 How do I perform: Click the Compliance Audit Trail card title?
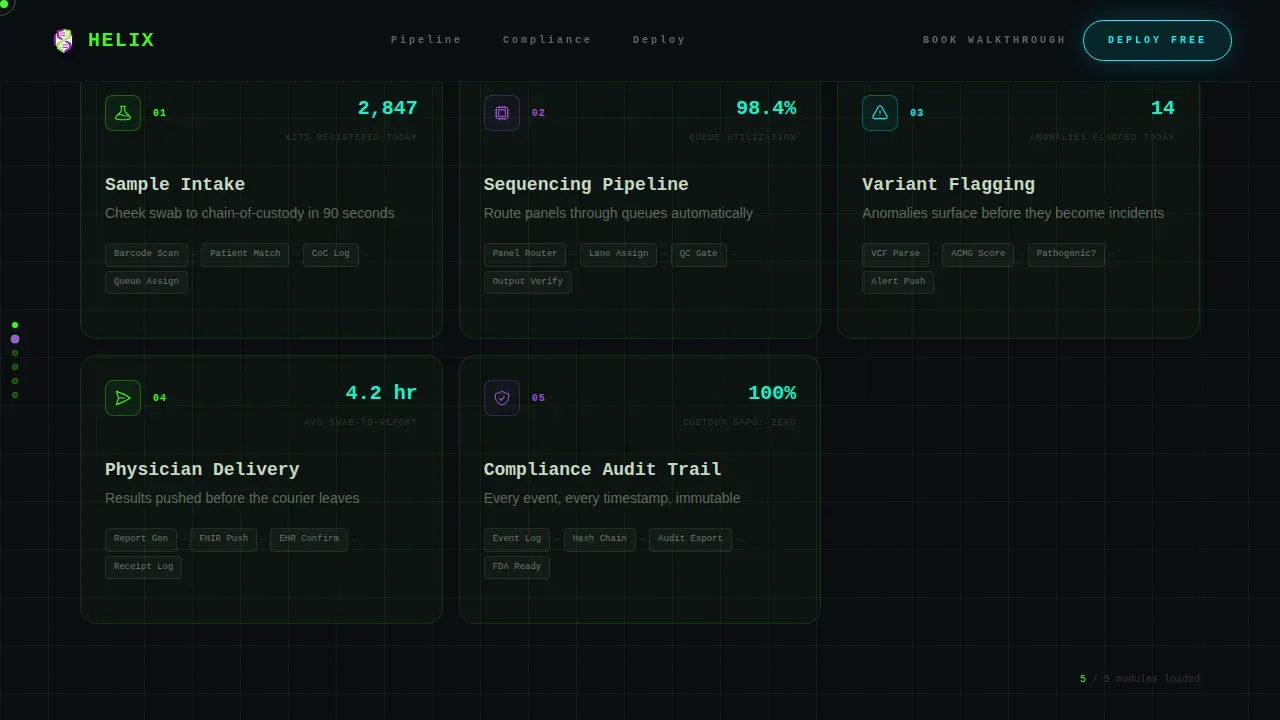[603, 470]
